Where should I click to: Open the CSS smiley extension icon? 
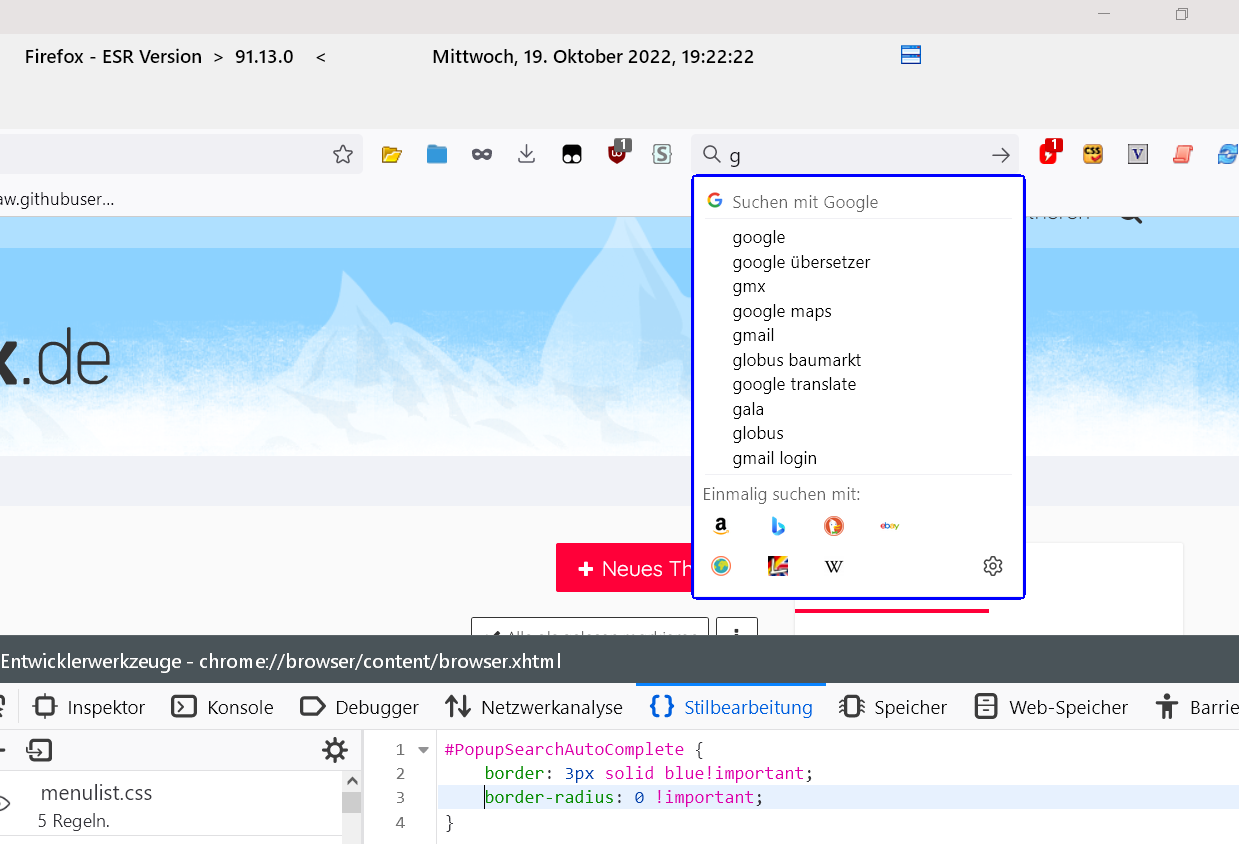[1093, 154]
